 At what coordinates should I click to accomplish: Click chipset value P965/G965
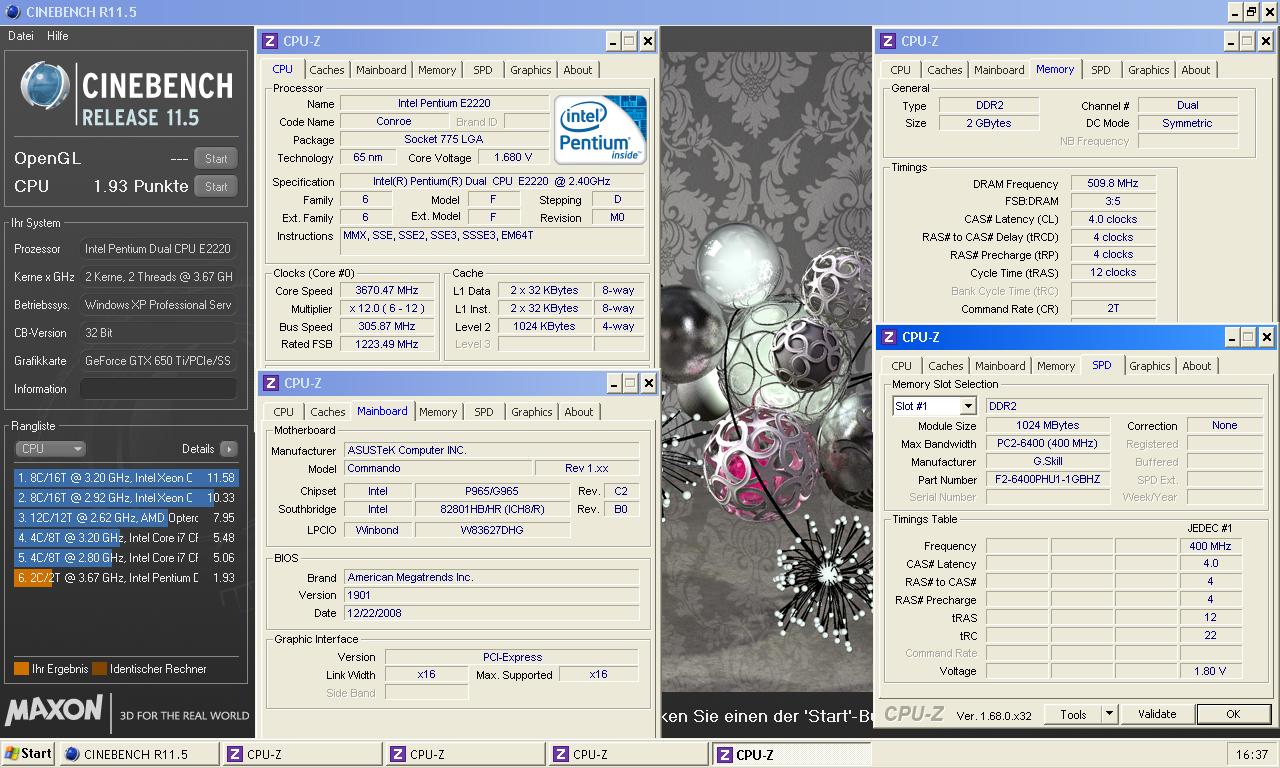click(491, 492)
